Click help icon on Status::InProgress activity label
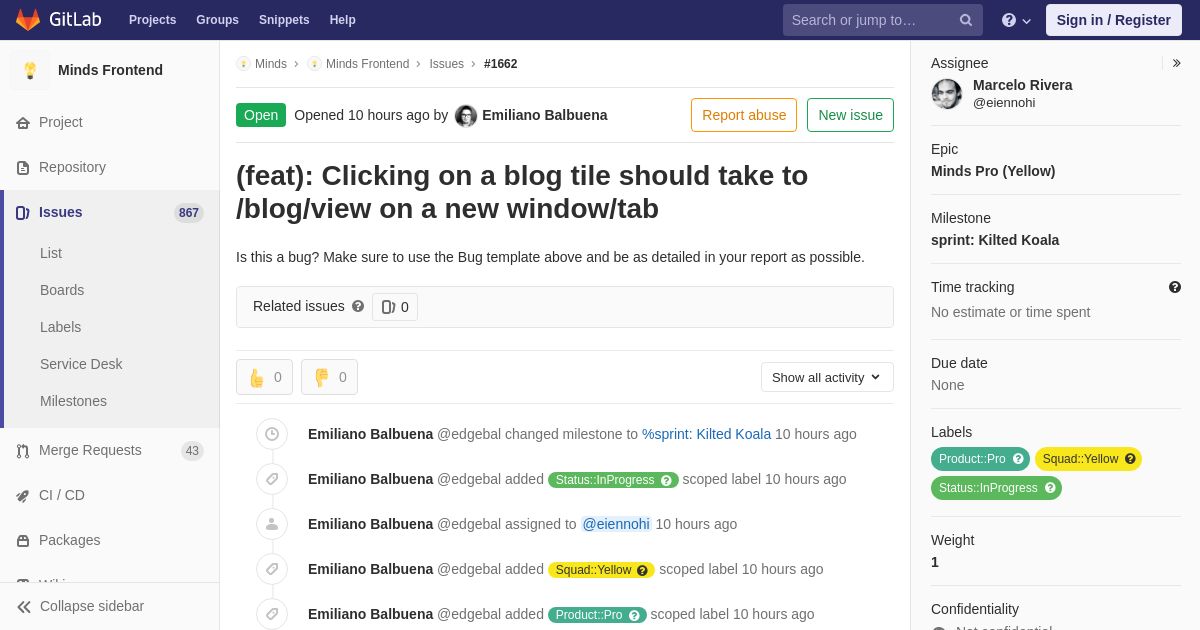1200x630 pixels. 666,480
